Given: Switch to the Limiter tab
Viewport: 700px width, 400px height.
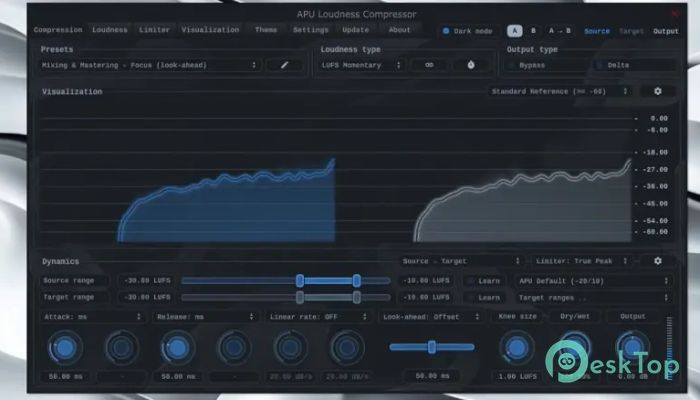Looking at the screenshot, I should 154,30.
